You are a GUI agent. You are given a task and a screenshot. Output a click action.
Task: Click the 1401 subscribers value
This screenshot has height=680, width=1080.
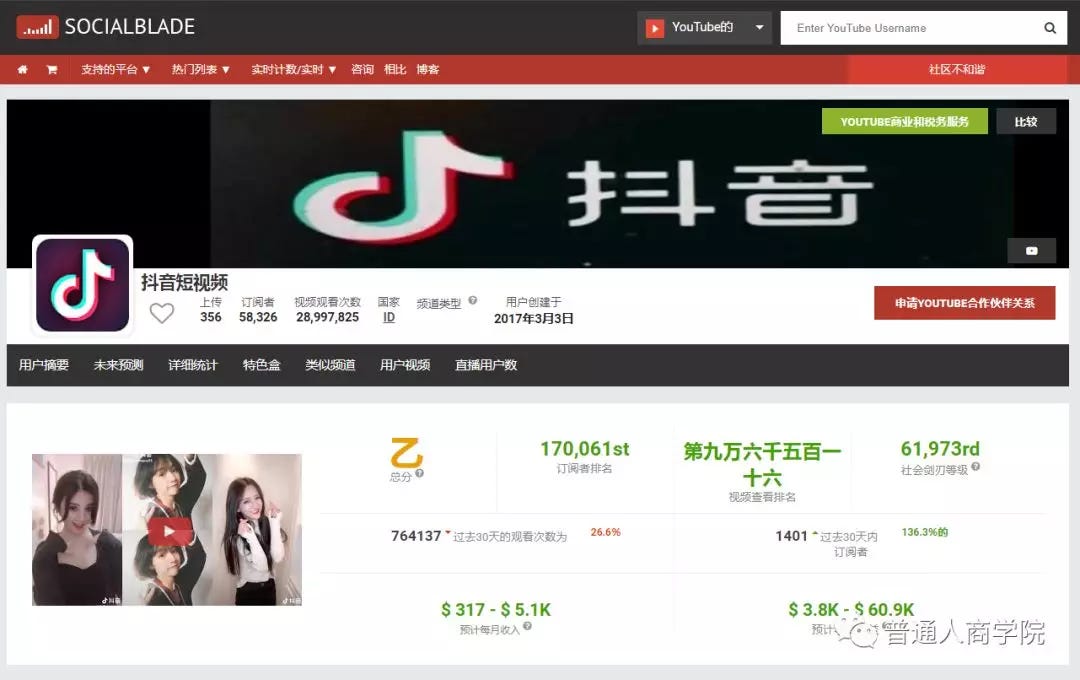(791, 536)
